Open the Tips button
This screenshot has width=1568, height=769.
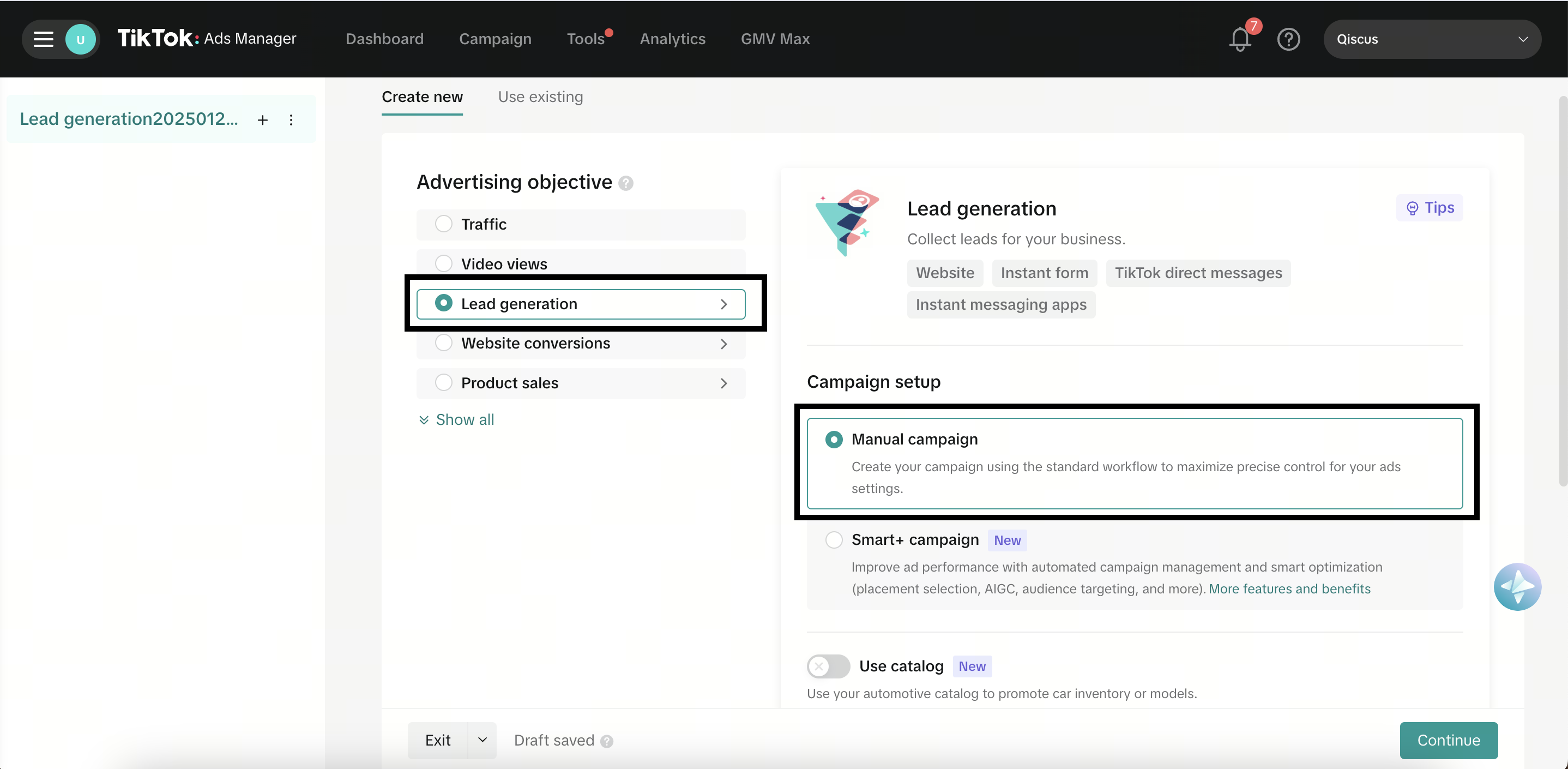pyautogui.click(x=1429, y=208)
